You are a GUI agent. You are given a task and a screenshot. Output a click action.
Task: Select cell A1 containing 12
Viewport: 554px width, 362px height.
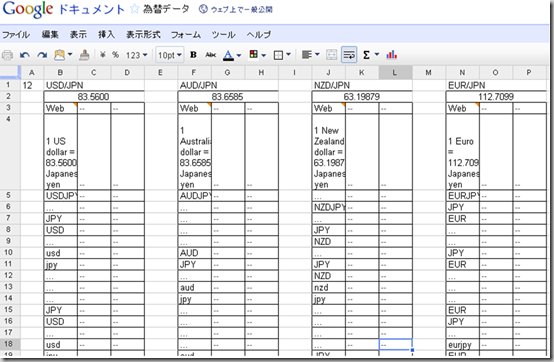point(32,85)
